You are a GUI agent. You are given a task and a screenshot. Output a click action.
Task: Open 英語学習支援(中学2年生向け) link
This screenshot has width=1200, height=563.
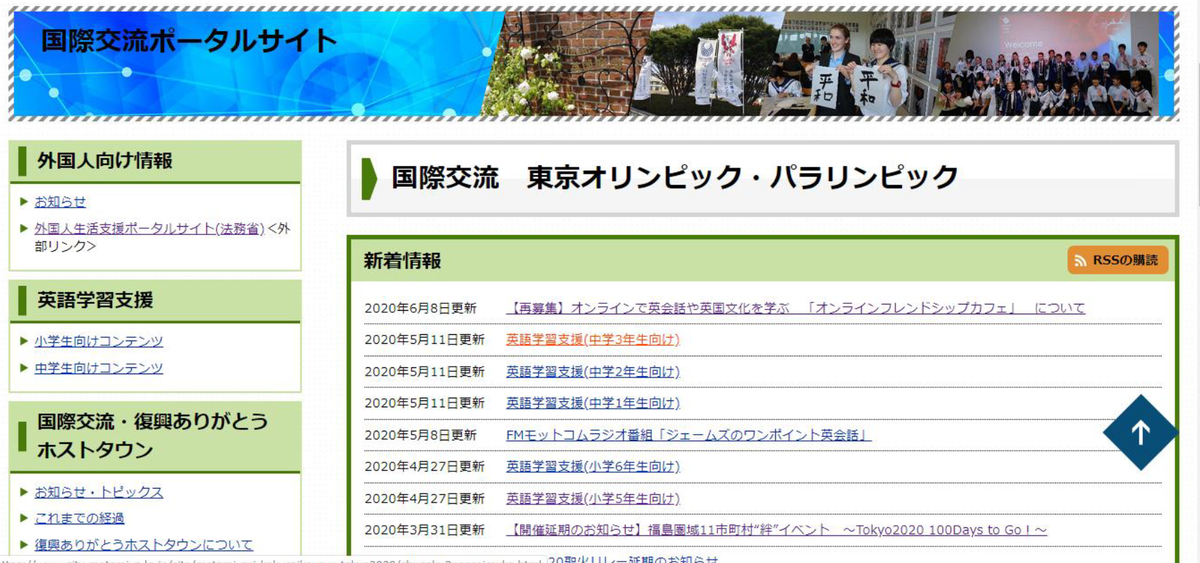point(592,372)
